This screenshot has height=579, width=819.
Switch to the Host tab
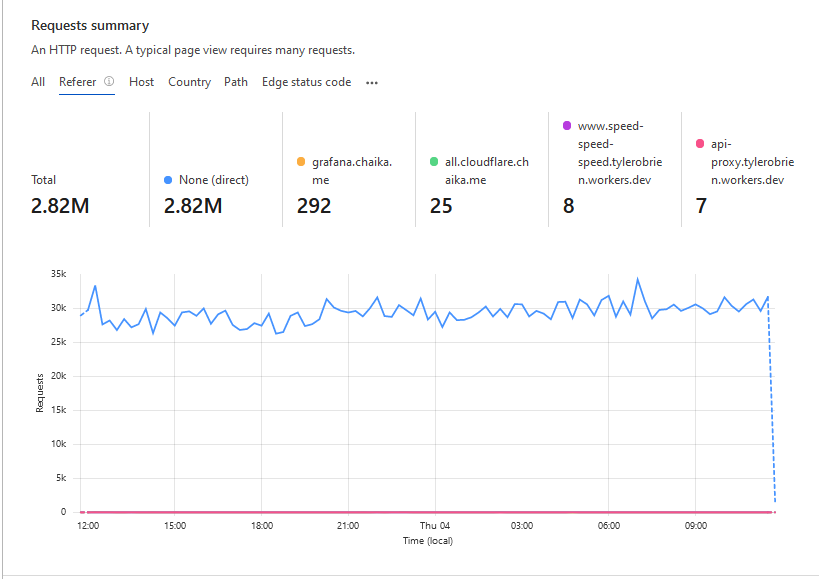click(x=141, y=82)
